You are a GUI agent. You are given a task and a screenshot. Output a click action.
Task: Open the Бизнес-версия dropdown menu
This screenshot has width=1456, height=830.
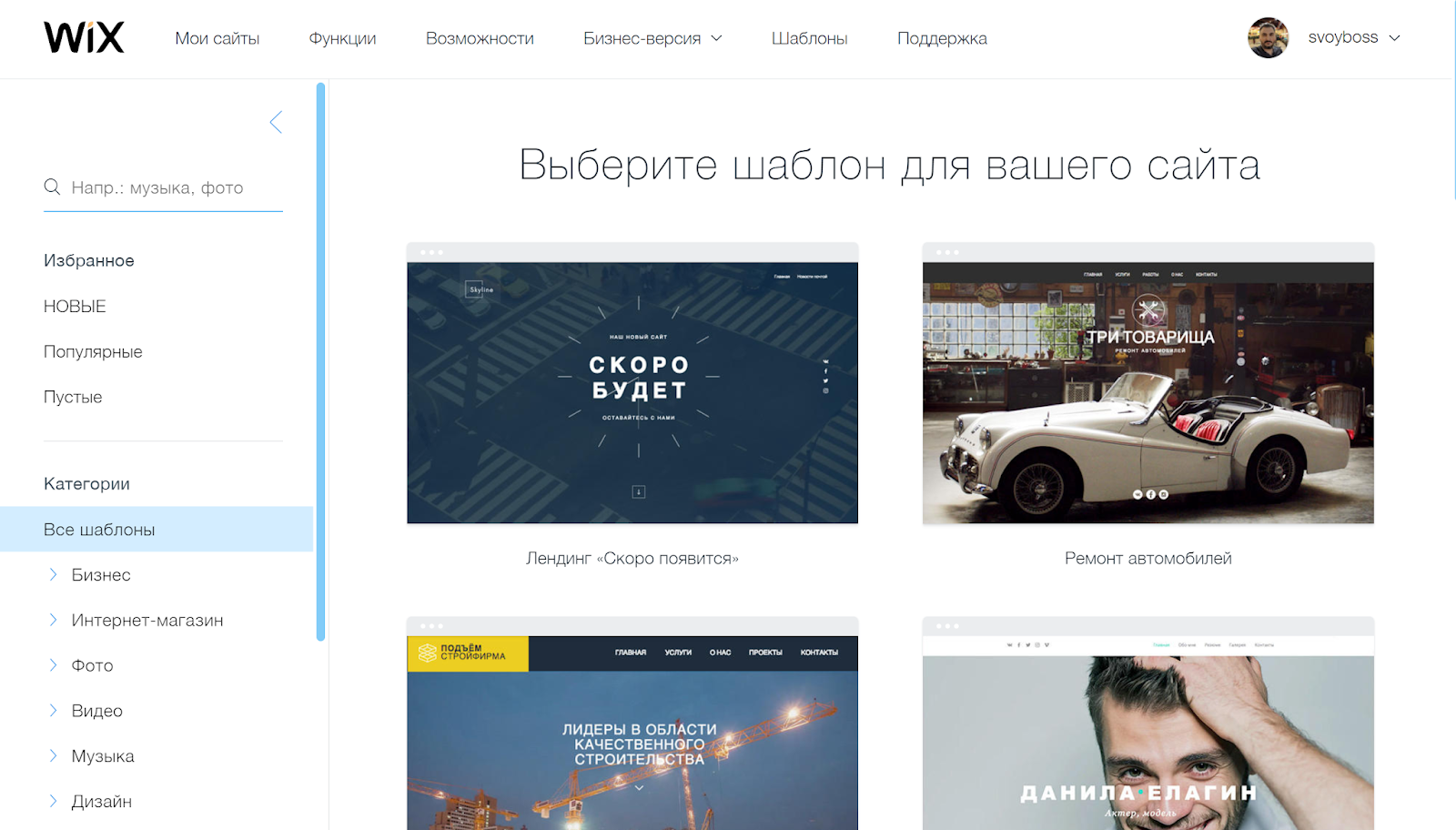[x=652, y=38]
